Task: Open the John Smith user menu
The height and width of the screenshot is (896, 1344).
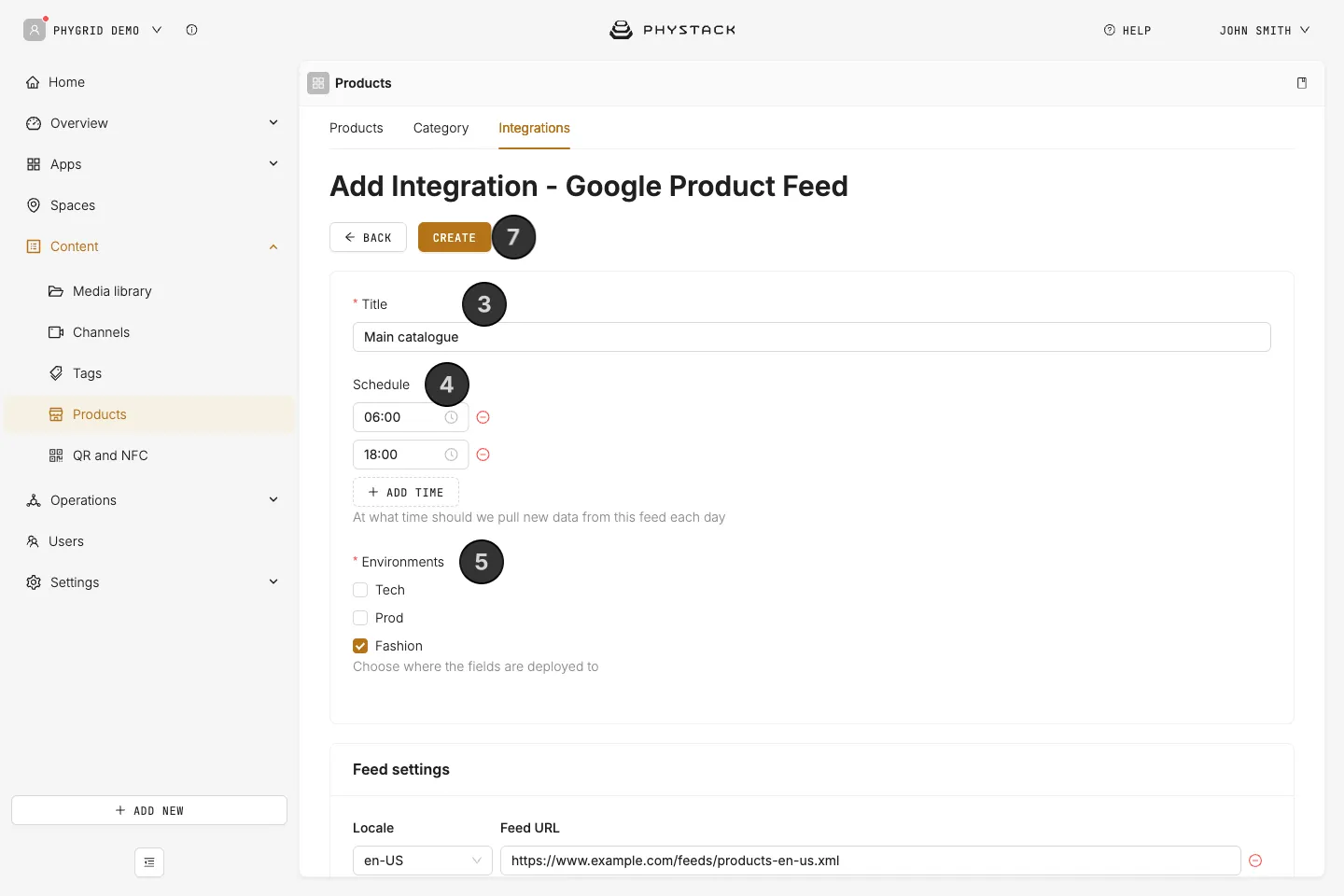Action: [1265, 30]
